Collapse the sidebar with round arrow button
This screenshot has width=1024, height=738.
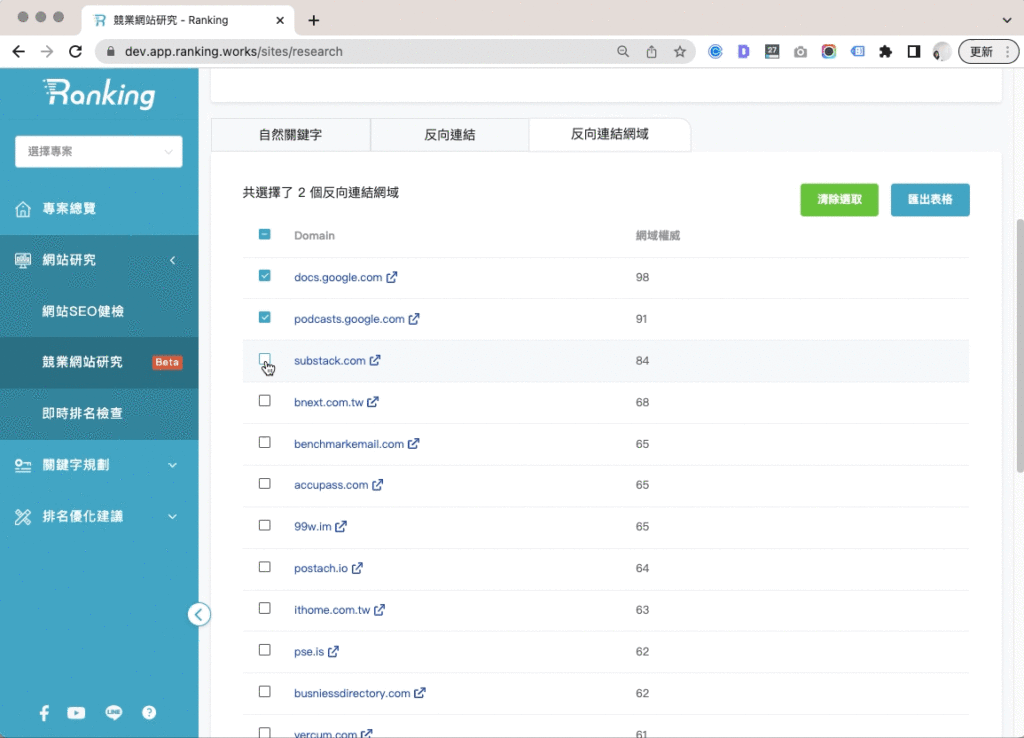199,614
